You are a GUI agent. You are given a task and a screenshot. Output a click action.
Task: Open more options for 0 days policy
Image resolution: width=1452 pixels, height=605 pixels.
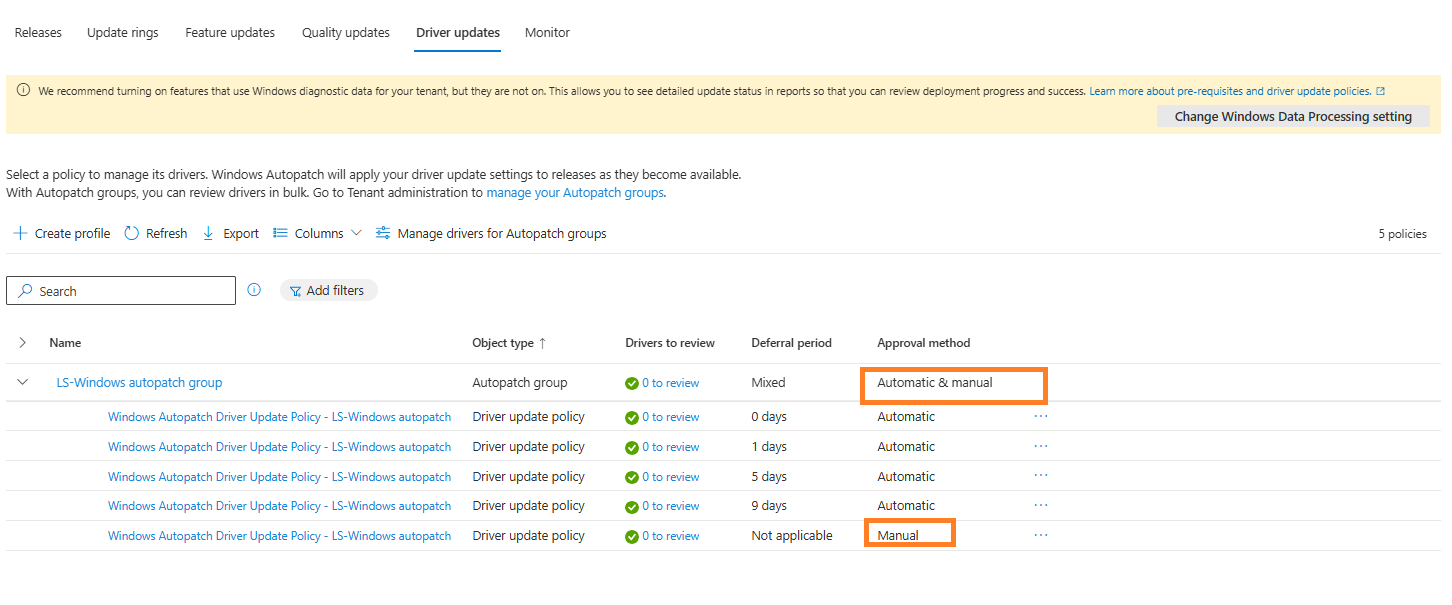pyautogui.click(x=1041, y=416)
